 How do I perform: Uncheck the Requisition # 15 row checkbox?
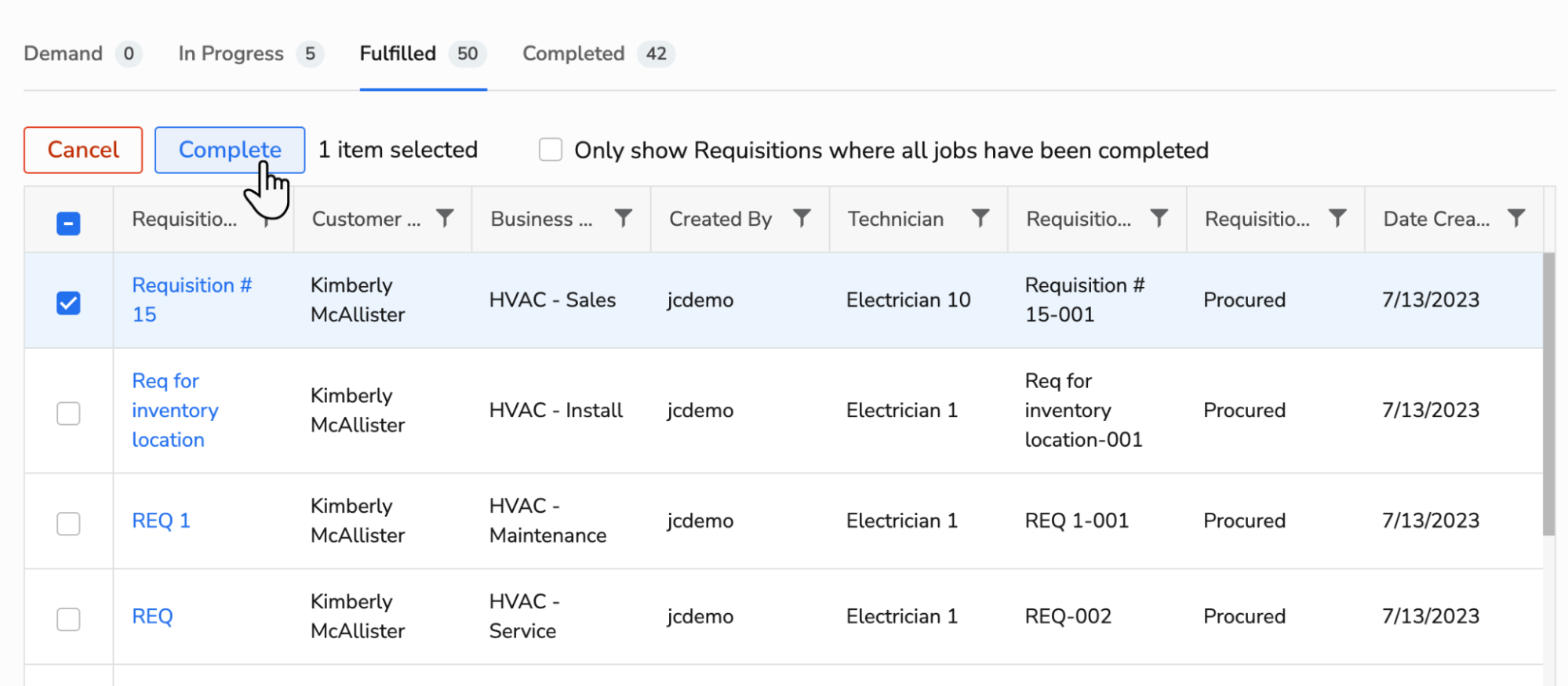pyautogui.click(x=68, y=303)
